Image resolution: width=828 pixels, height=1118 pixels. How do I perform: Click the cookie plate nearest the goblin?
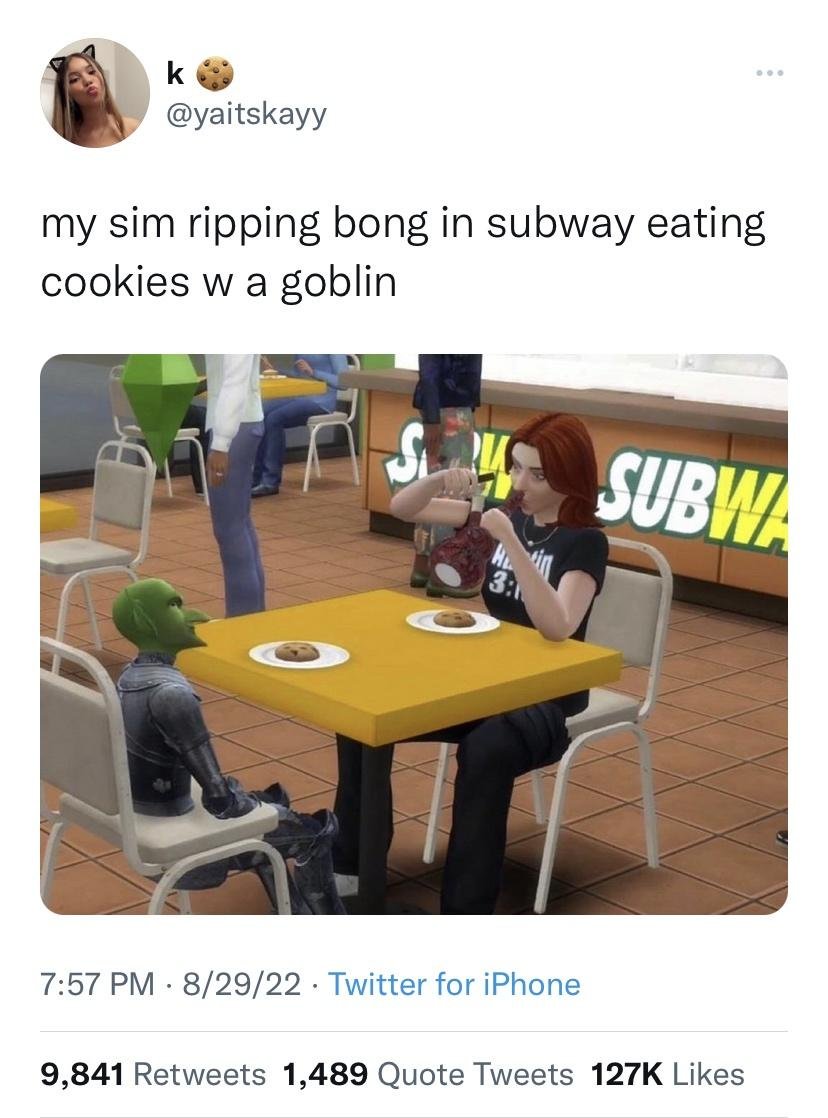299,654
